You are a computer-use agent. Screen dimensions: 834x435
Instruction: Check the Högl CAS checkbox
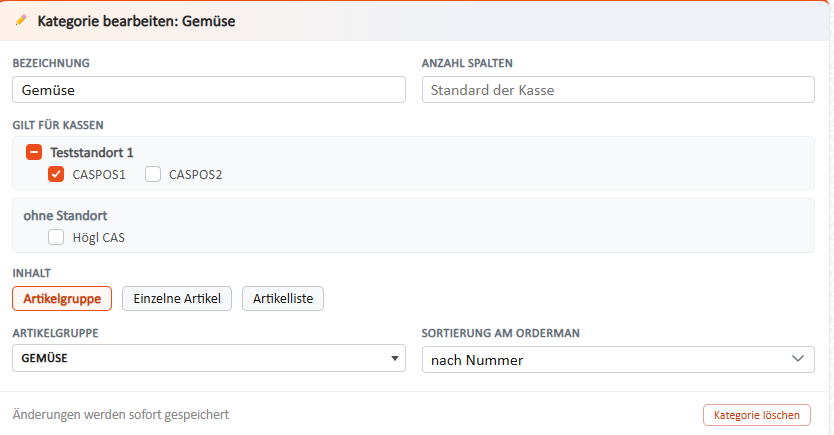tap(56, 237)
